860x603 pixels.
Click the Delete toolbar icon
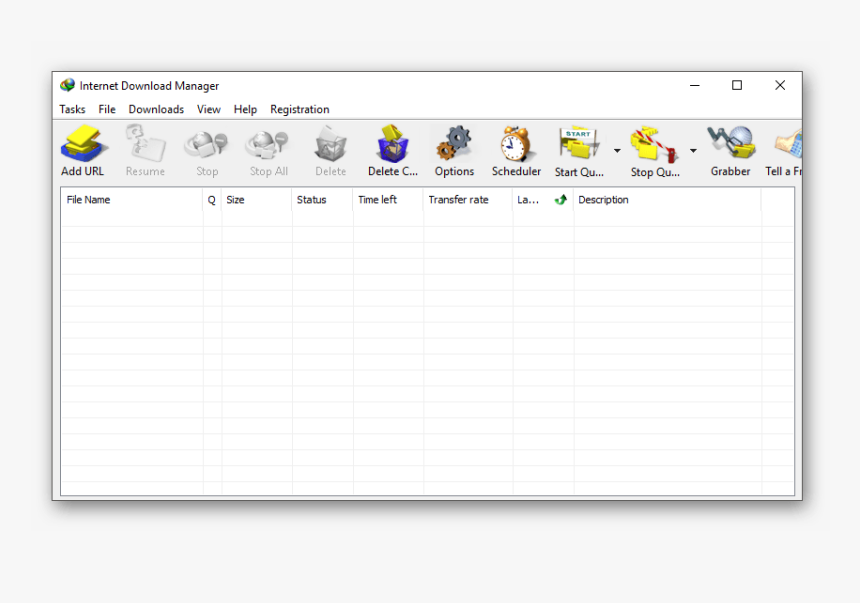[330, 144]
